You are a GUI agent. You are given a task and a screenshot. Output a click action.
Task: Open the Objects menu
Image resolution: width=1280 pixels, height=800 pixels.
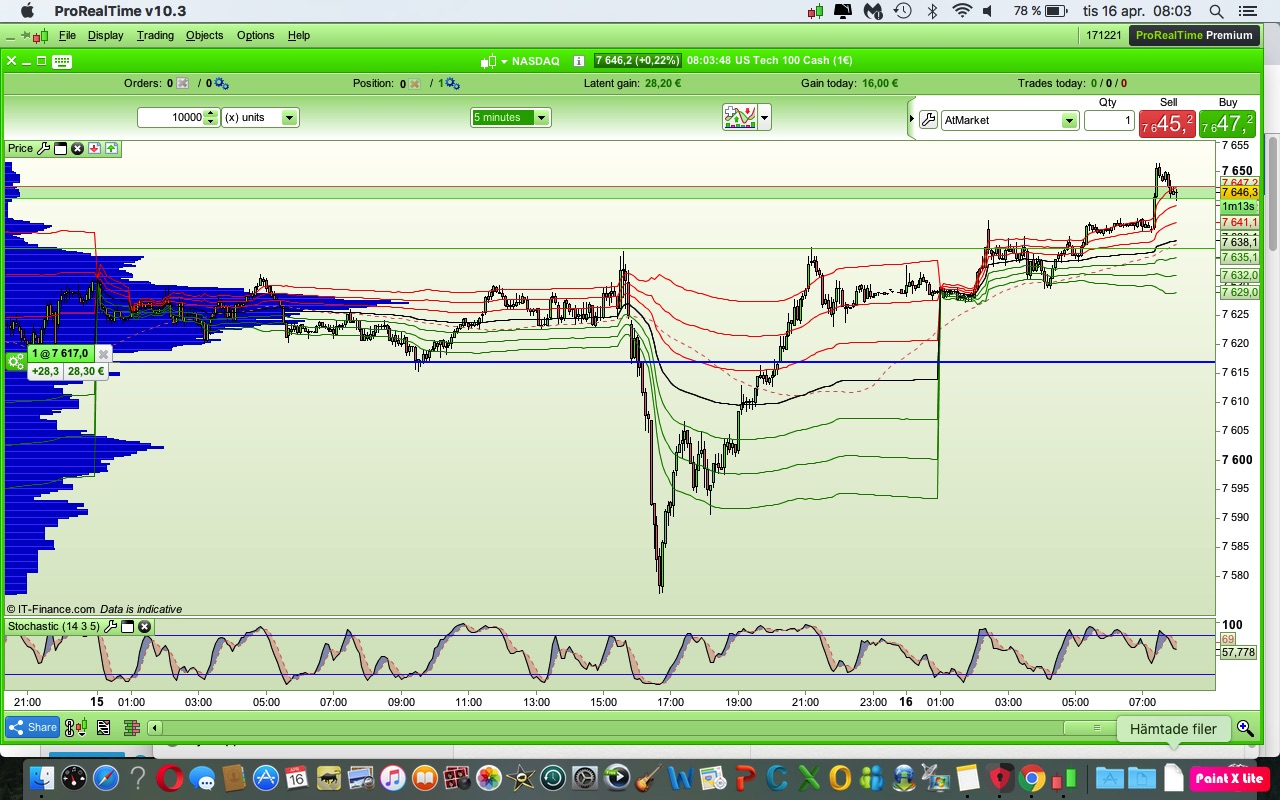(204, 35)
